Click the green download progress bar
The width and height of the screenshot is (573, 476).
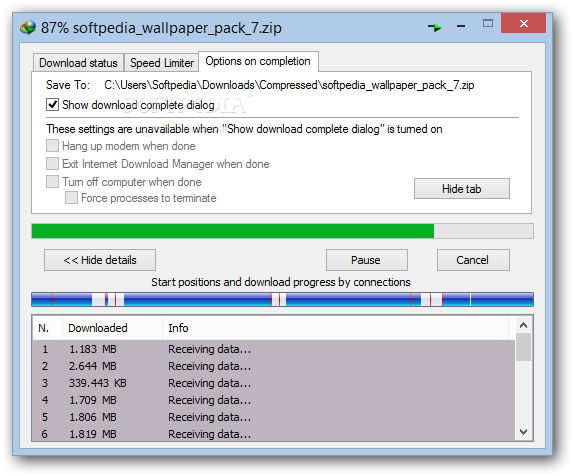282,231
